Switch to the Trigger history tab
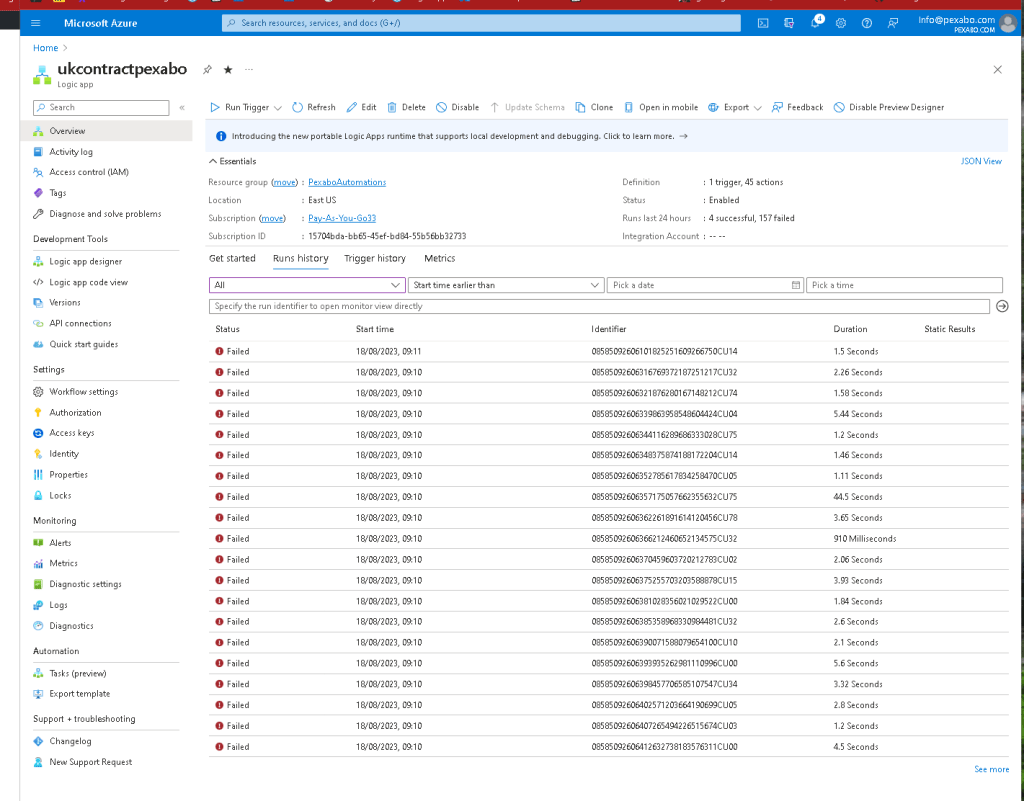The height and width of the screenshot is (801, 1024). pos(375,259)
